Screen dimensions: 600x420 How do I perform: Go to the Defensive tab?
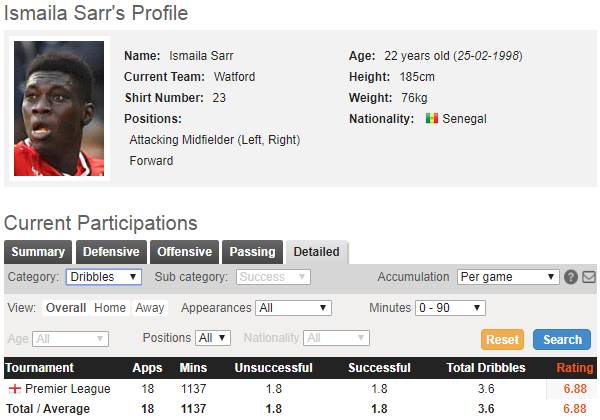tap(111, 252)
